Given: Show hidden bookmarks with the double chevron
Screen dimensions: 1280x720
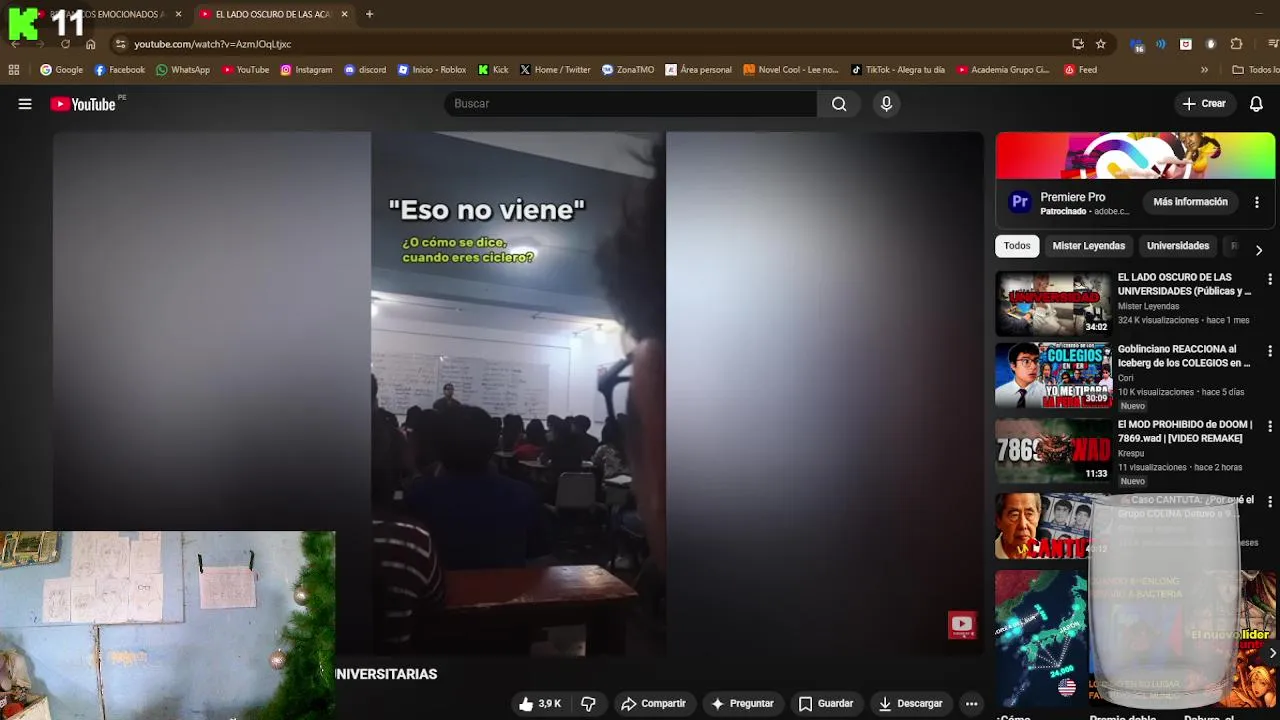Looking at the screenshot, I should pyautogui.click(x=1204, y=70).
